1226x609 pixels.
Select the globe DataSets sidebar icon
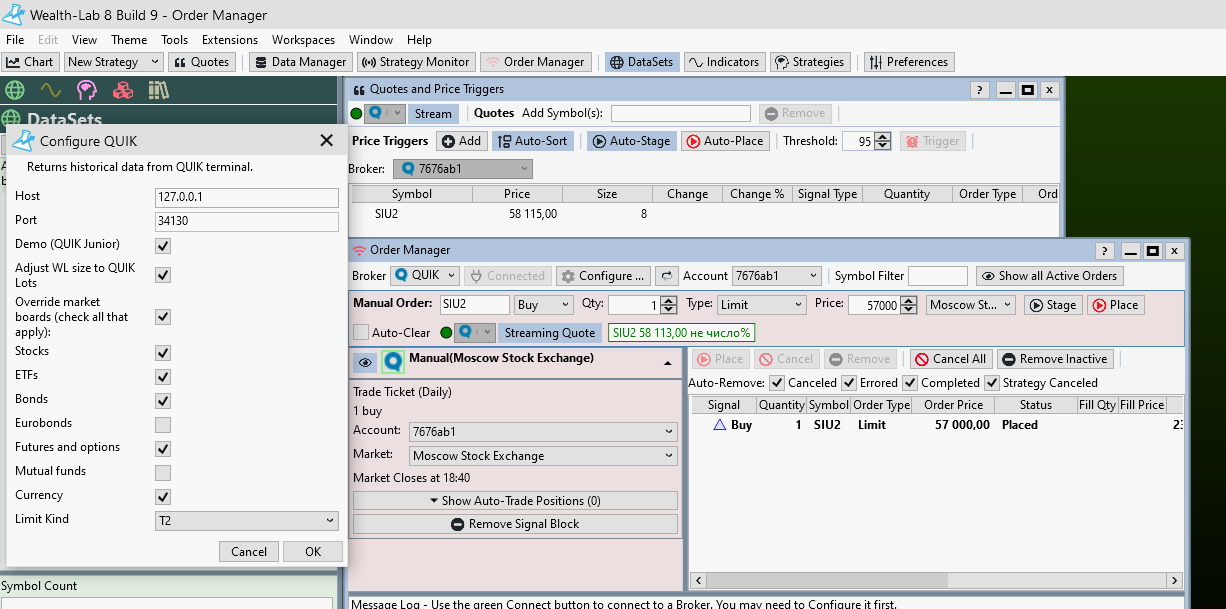(x=14, y=91)
